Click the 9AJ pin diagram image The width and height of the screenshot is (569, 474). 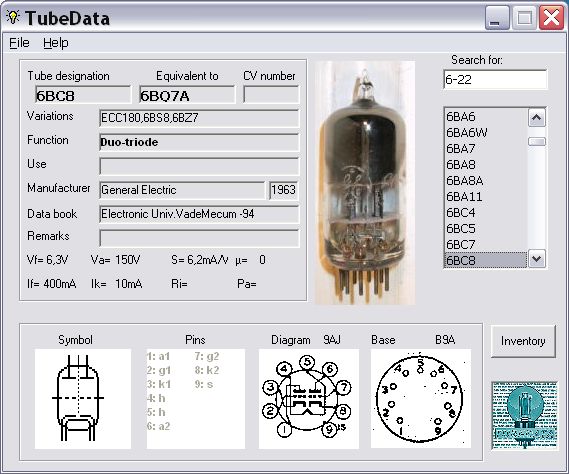pos(309,399)
